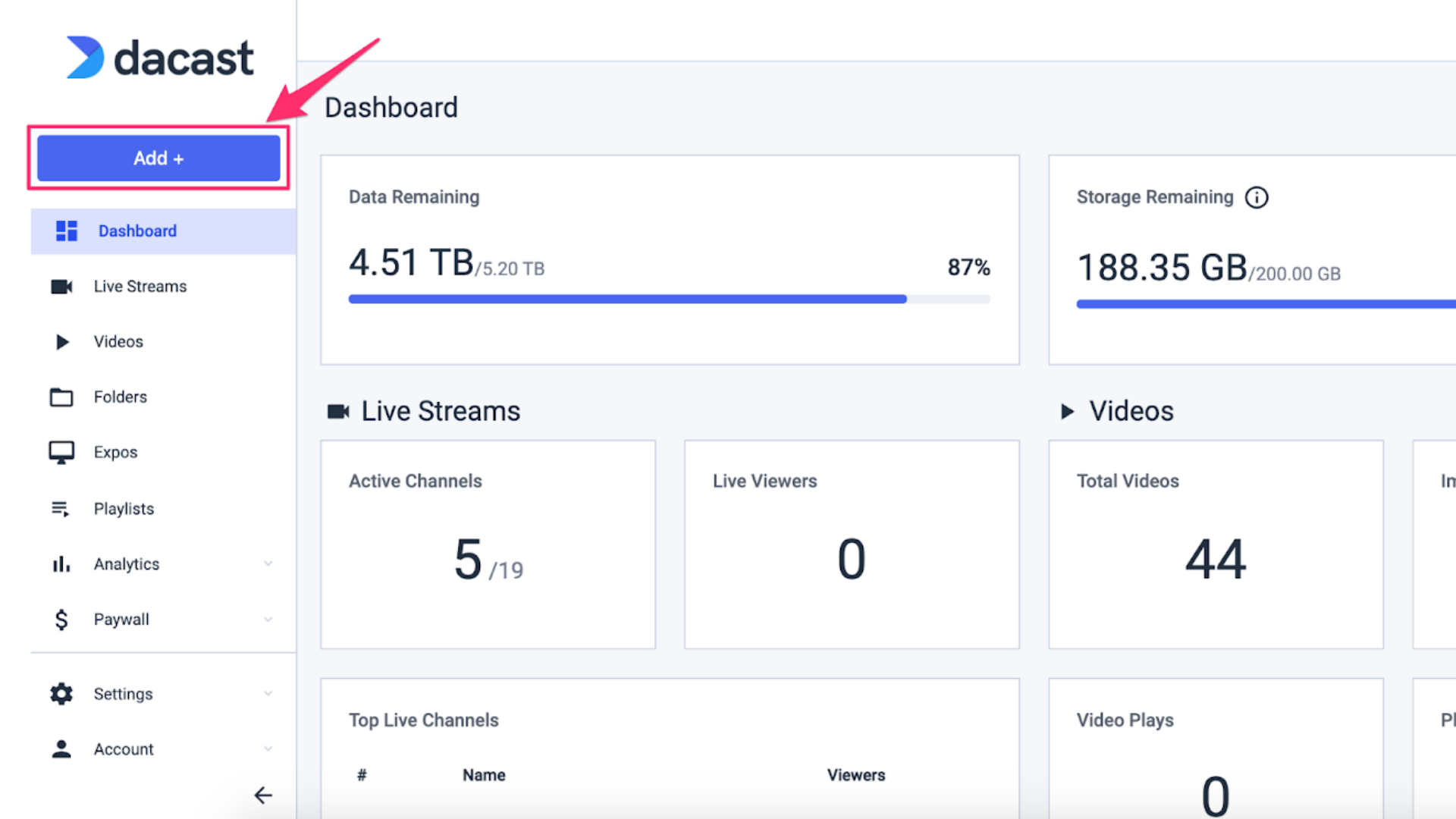
Task: Select the Playlists icon in sidebar
Action: pos(61,508)
